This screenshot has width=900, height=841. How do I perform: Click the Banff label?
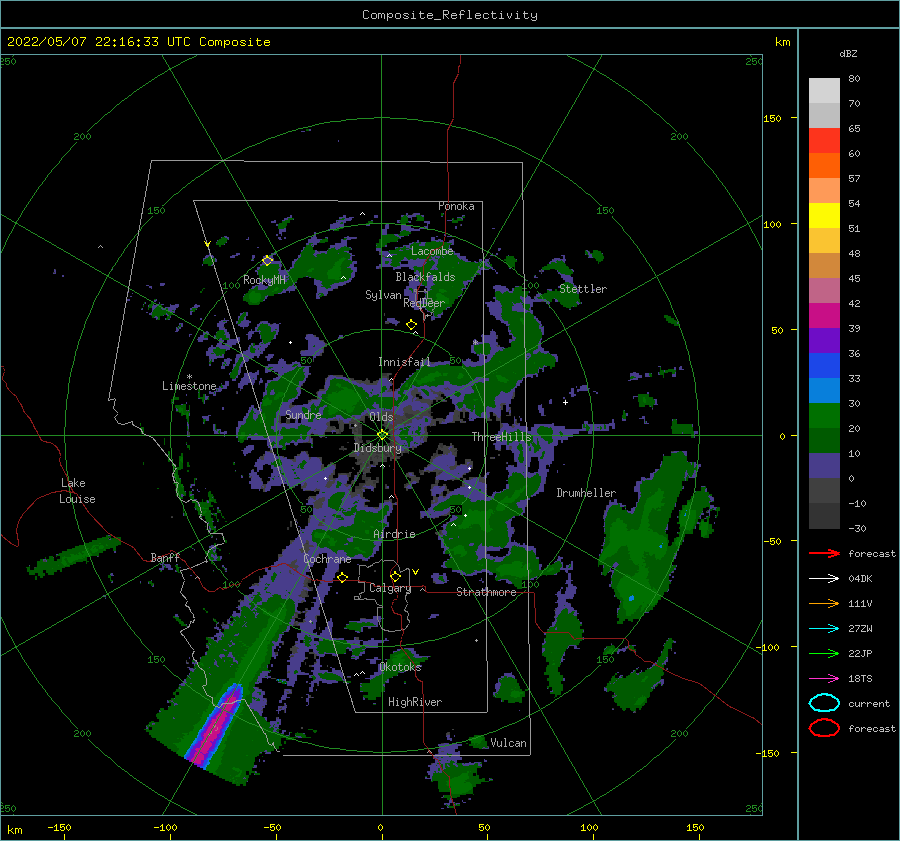165,557
